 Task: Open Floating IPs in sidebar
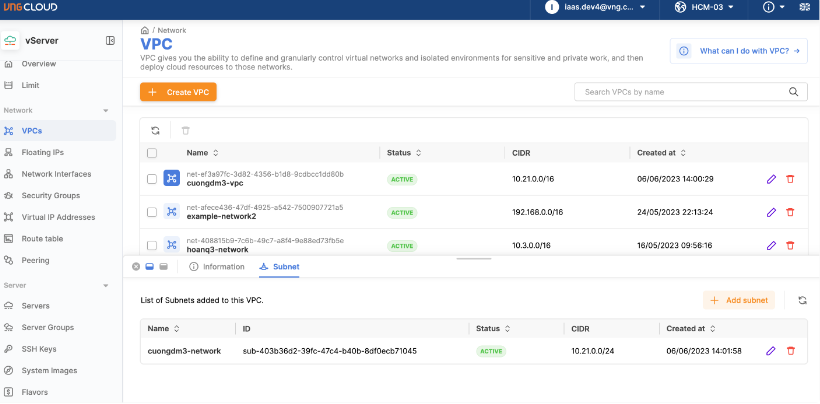click(42, 152)
